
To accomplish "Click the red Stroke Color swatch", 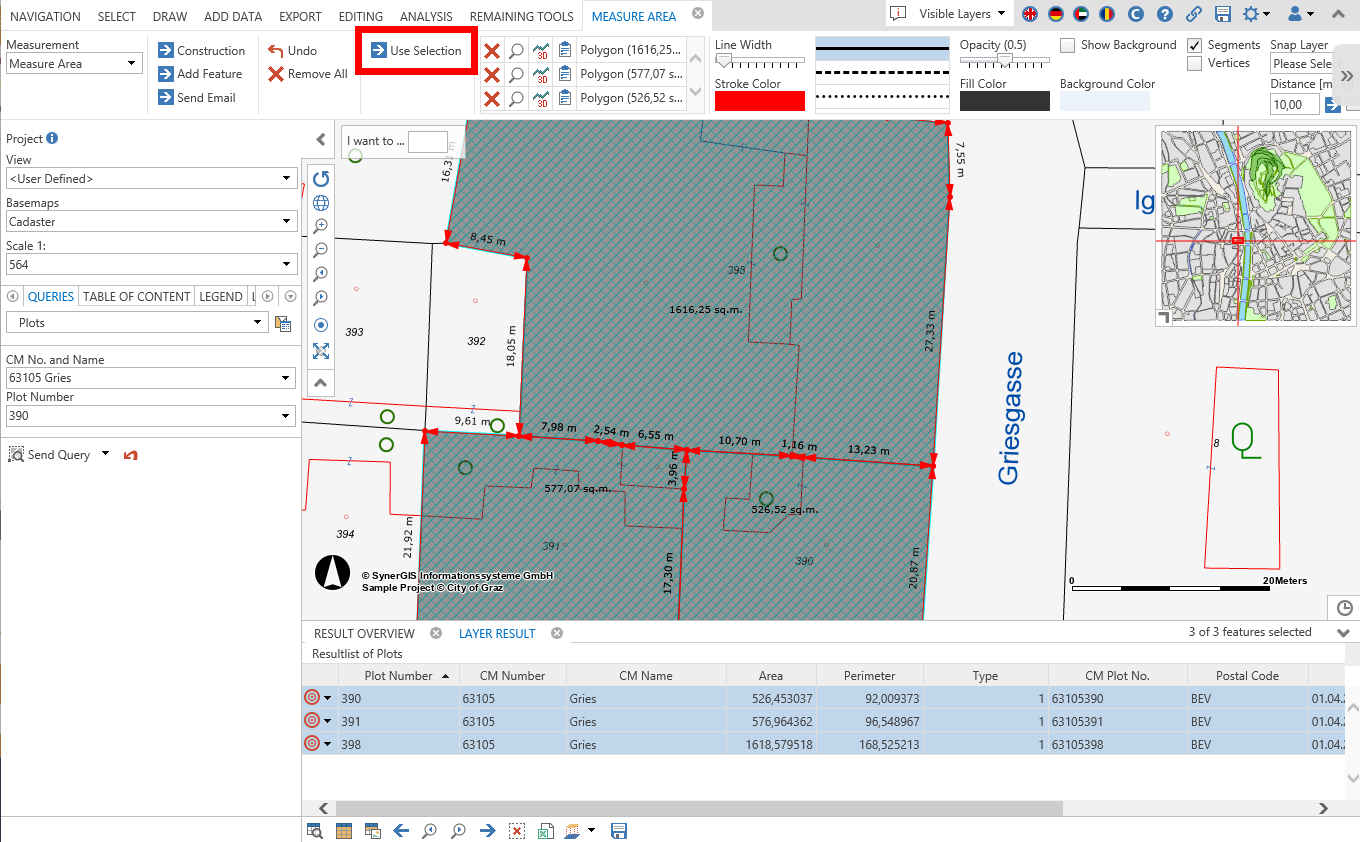I will coord(759,101).
